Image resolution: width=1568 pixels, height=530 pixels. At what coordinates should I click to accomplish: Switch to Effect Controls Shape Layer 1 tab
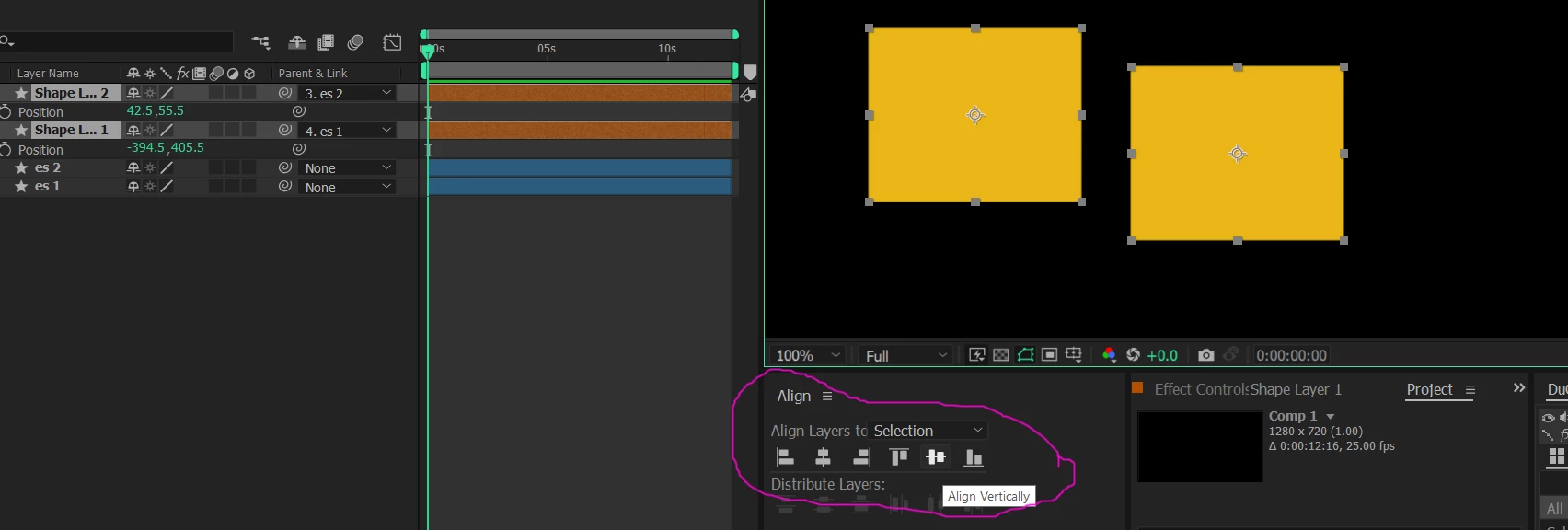1248,389
